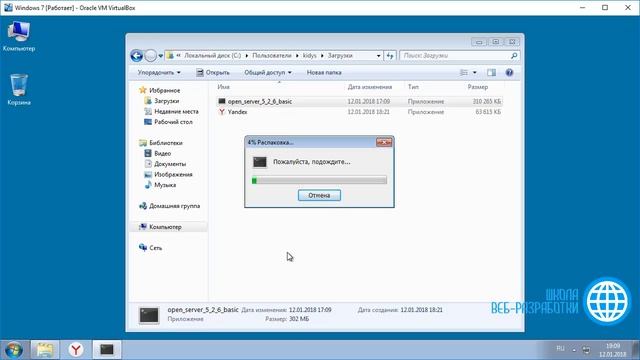Image resolution: width=640 pixels, height=360 pixels.
Task: Launch Yandex browser from taskbar
Action: pos(76,350)
